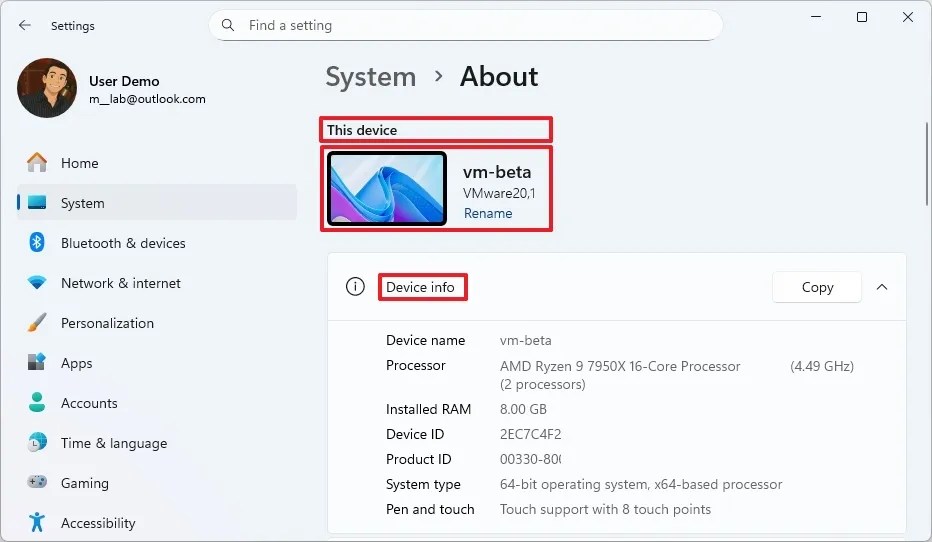932x542 pixels.
Task: Click the Apps icon in sidebar
Action: (37, 362)
